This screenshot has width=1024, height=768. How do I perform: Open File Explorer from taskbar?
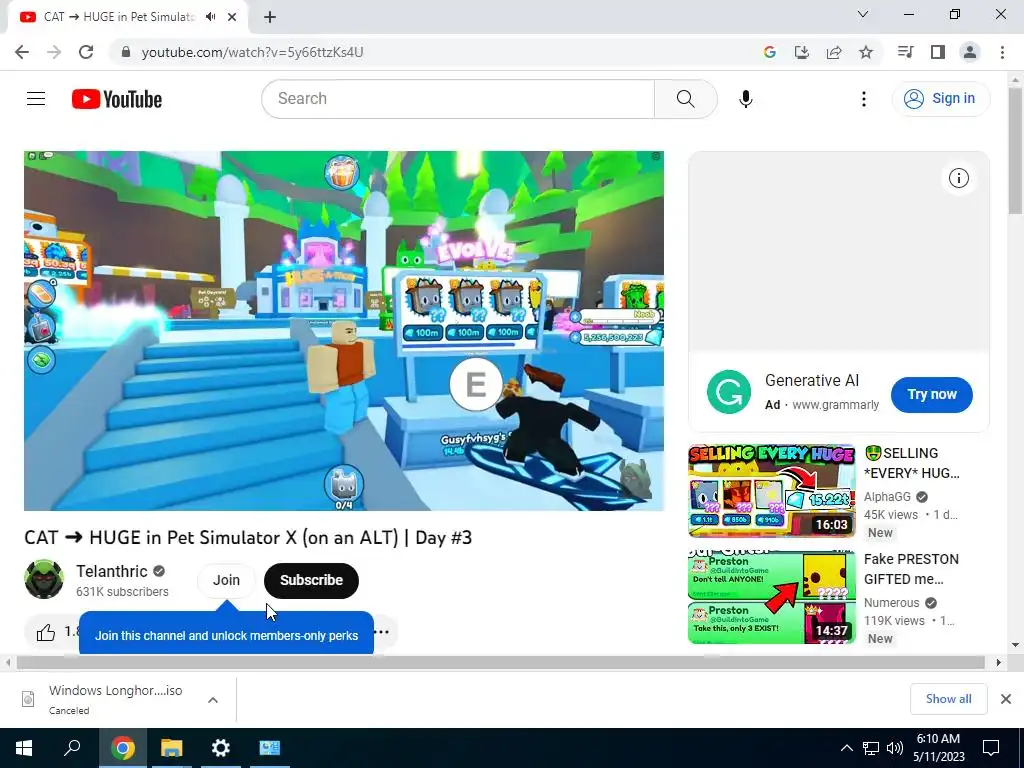[x=171, y=748]
